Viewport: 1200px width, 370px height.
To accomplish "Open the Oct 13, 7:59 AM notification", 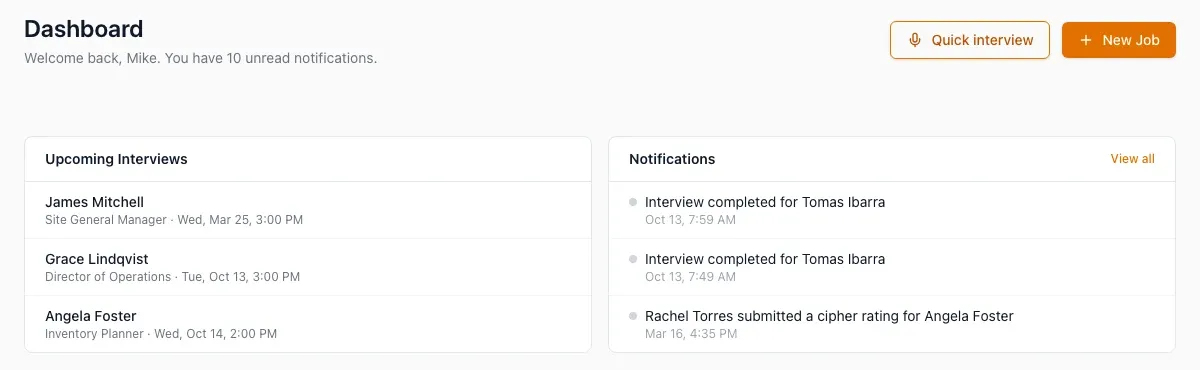I will point(892,210).
